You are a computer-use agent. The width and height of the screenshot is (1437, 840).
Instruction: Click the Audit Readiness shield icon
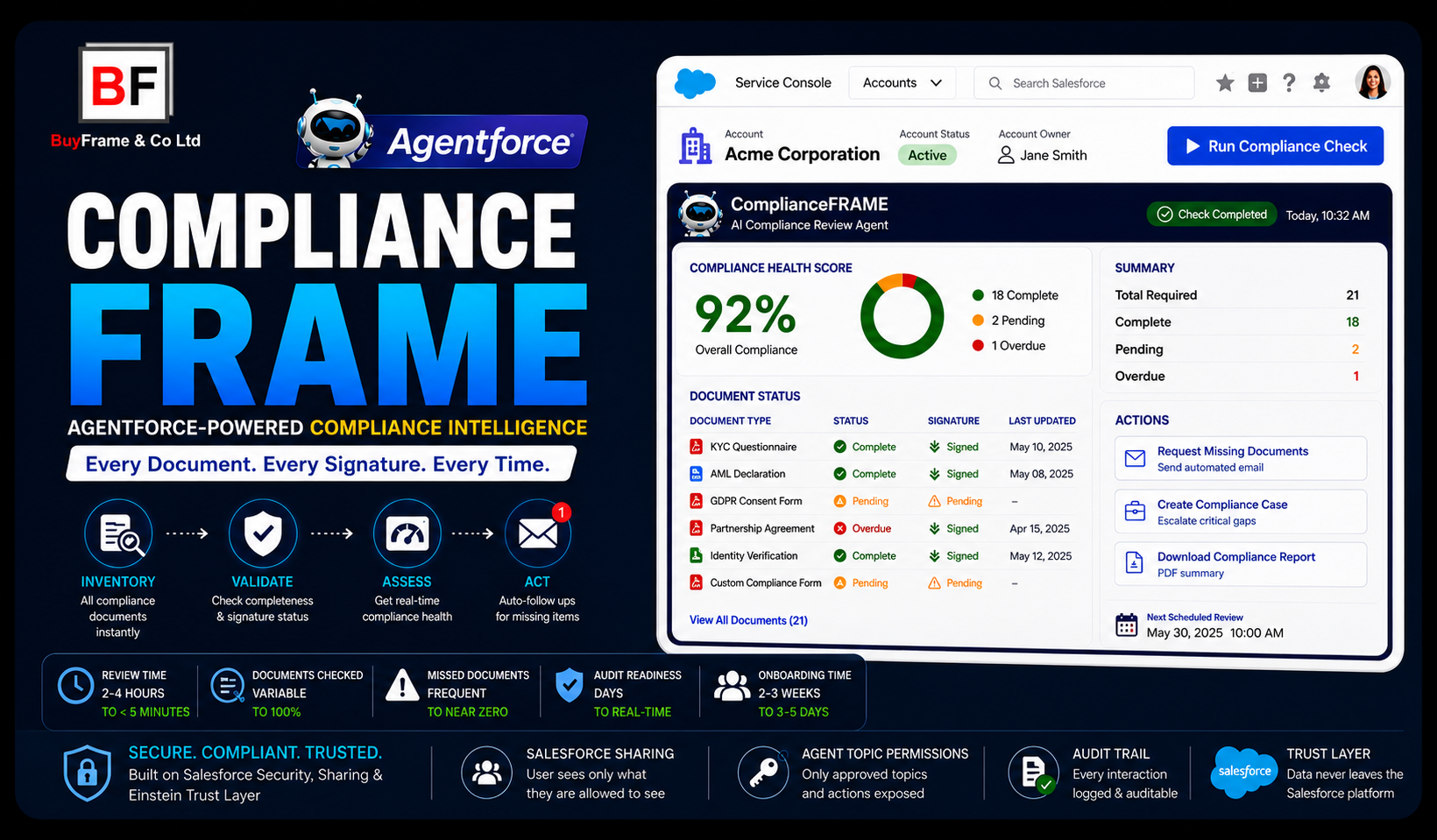(570, 685)
